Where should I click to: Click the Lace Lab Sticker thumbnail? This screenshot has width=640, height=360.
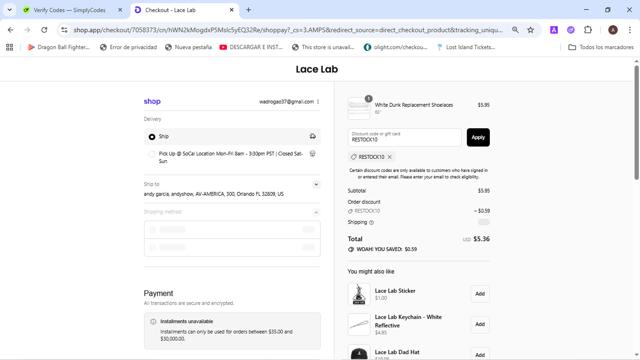[x=359, y=294]
